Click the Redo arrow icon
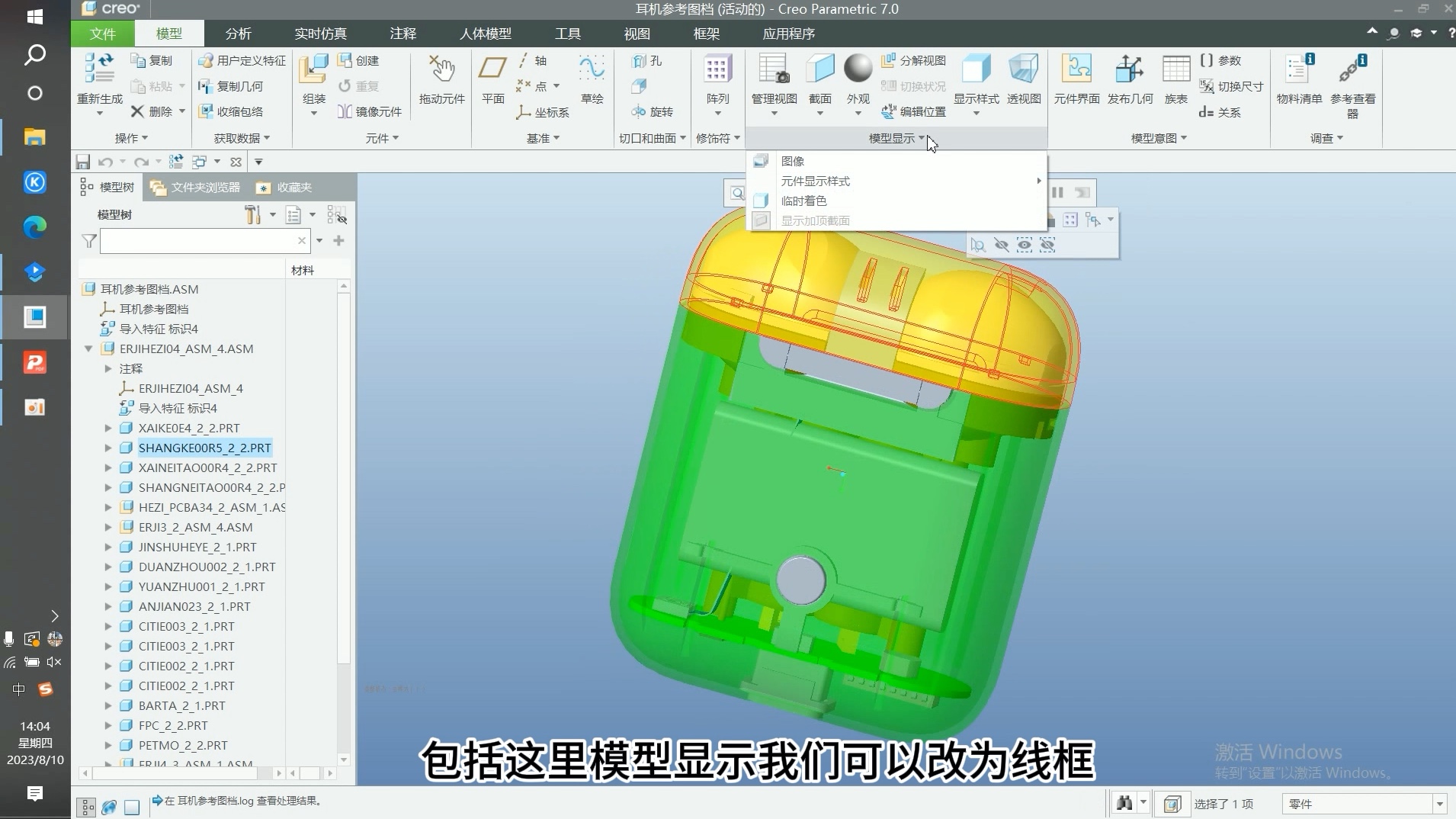The height and width of the screenshot is (819, 1456). [141, 162]
